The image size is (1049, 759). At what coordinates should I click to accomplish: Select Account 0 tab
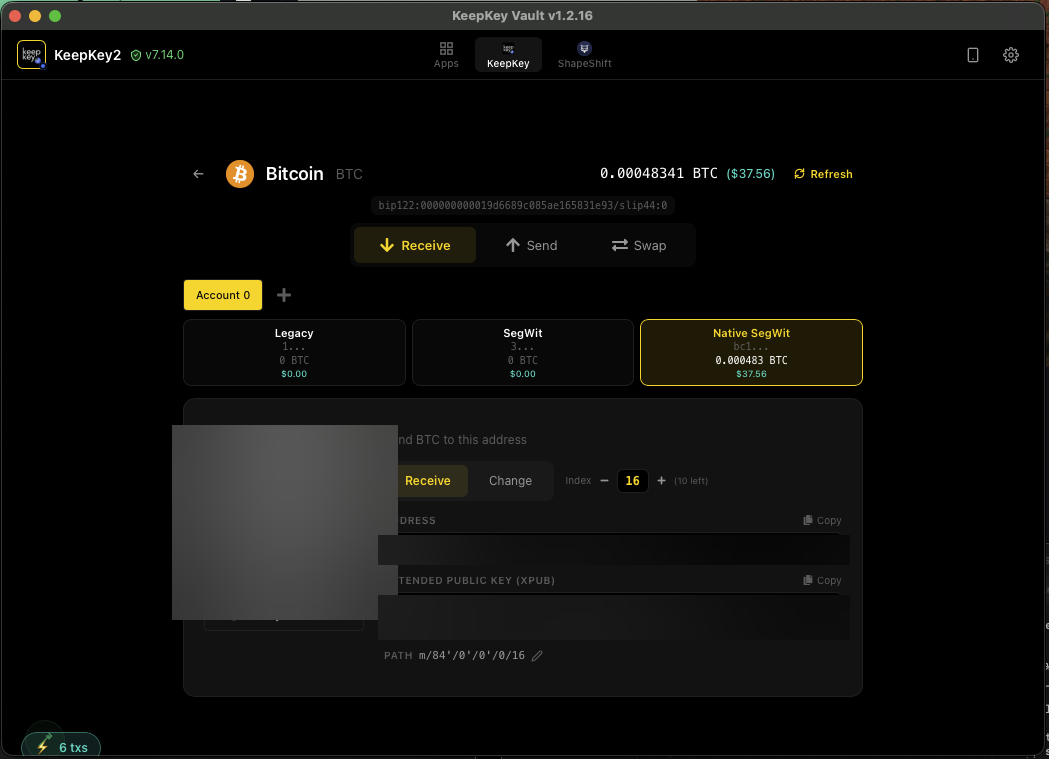tap(223, 295)
